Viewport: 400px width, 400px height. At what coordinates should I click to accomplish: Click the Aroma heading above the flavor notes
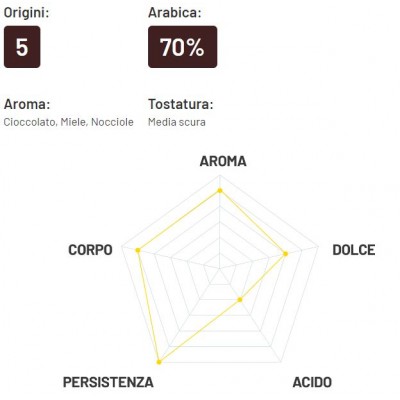[27, 104]
